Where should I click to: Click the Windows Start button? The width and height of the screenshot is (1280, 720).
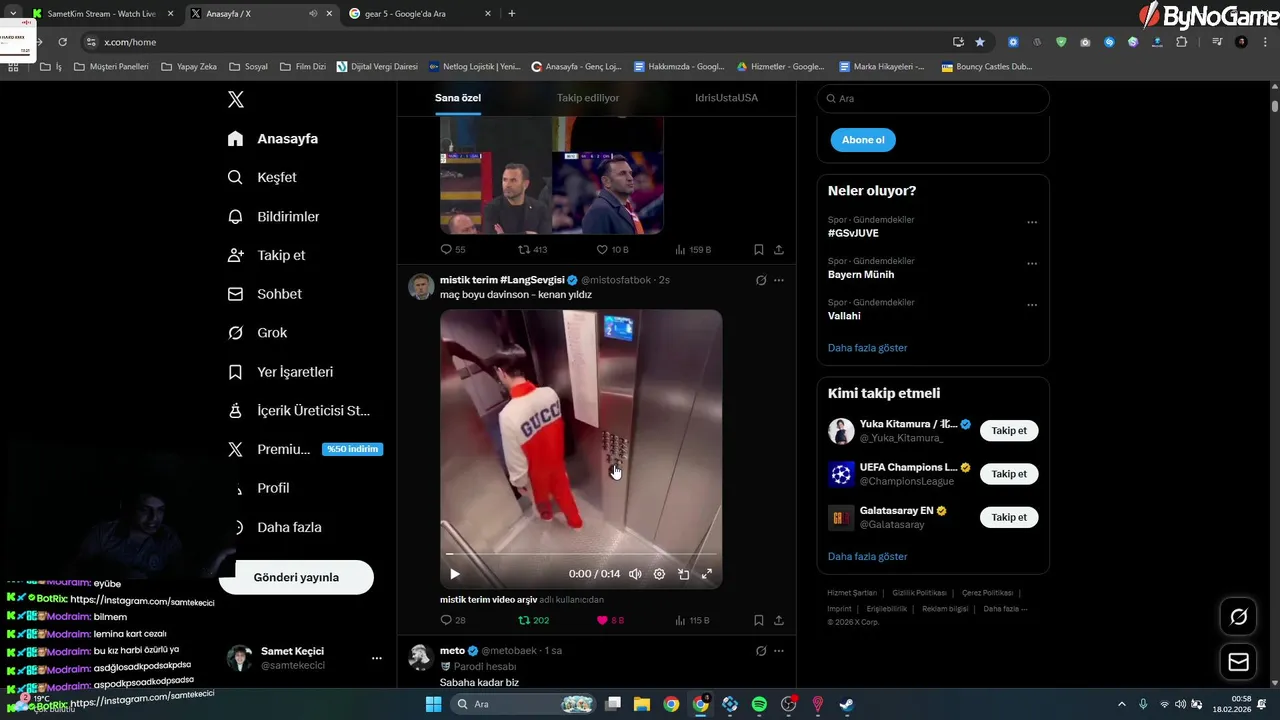[433, 704]
